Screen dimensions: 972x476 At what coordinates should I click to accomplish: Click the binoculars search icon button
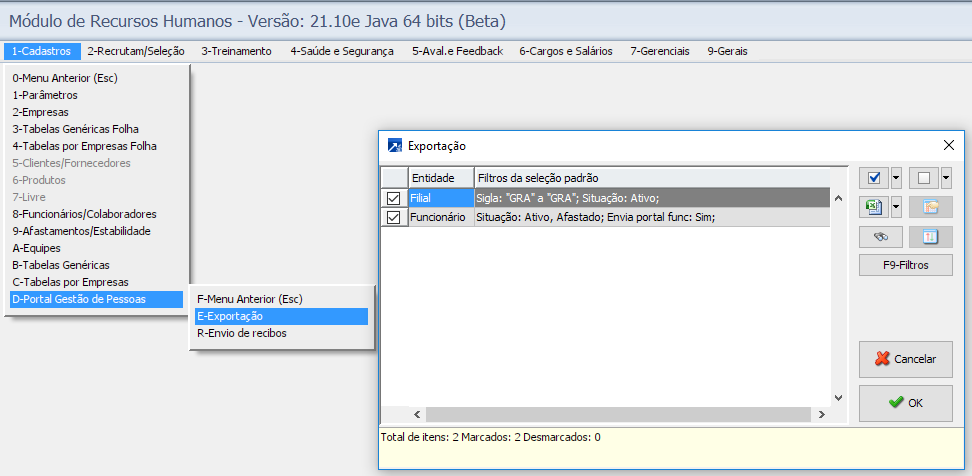pyautogui.click(x=881, y=236)
